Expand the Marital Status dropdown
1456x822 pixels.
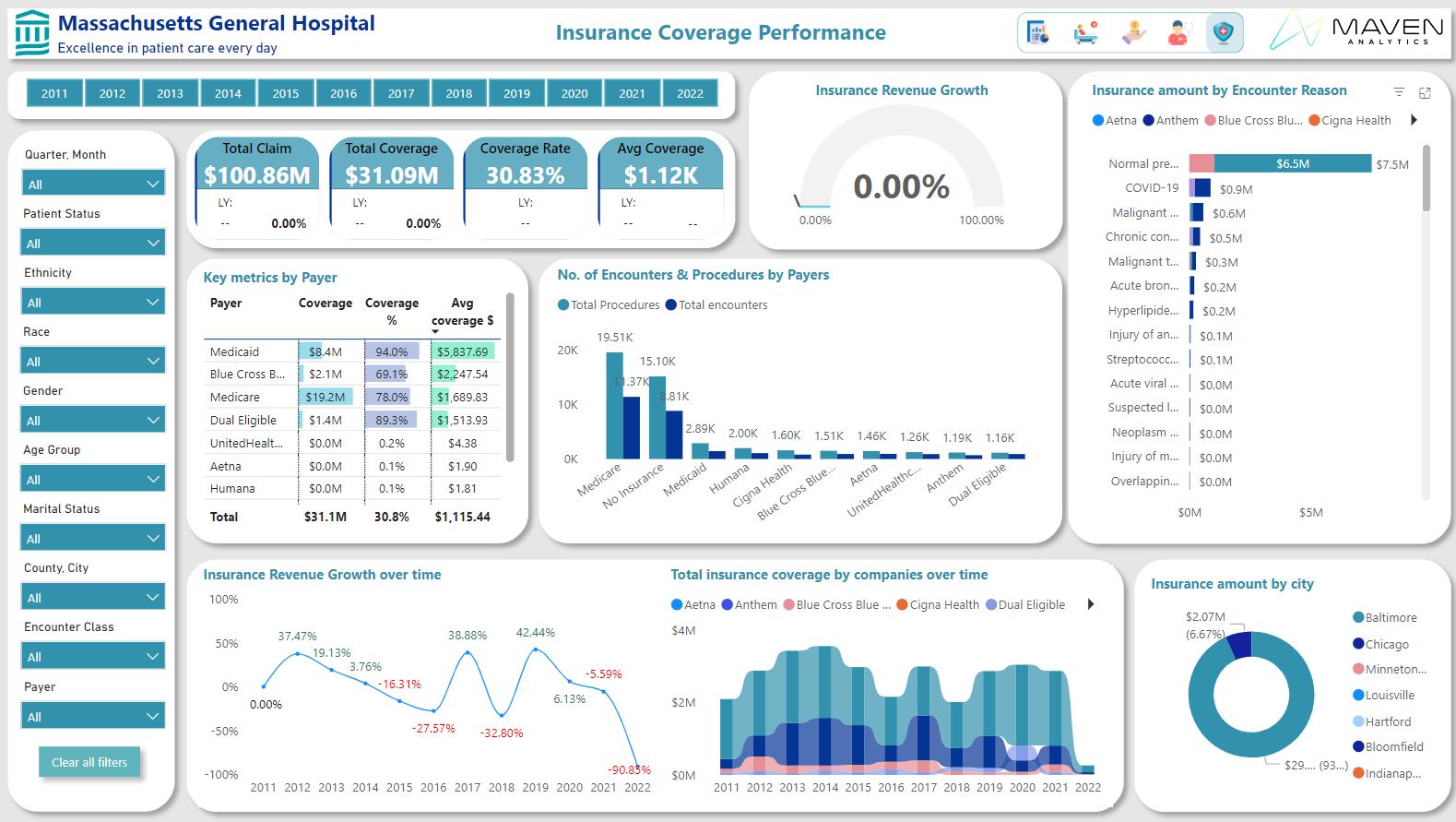(93, 538)
